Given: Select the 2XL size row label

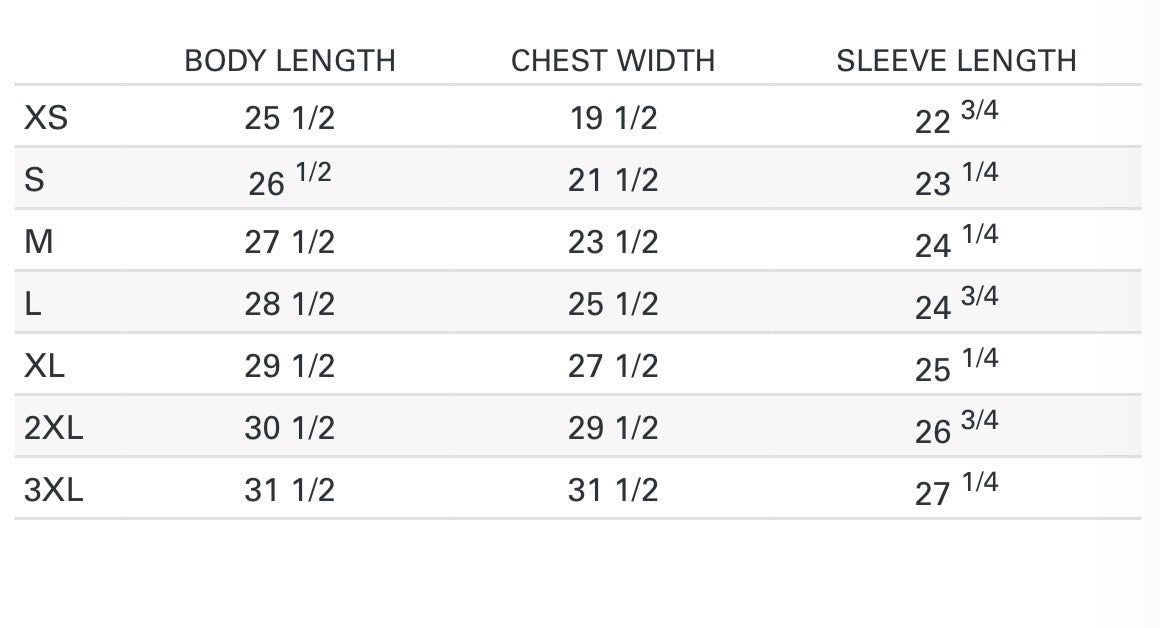Looking at the screenshot, I should tap(54, 429).
